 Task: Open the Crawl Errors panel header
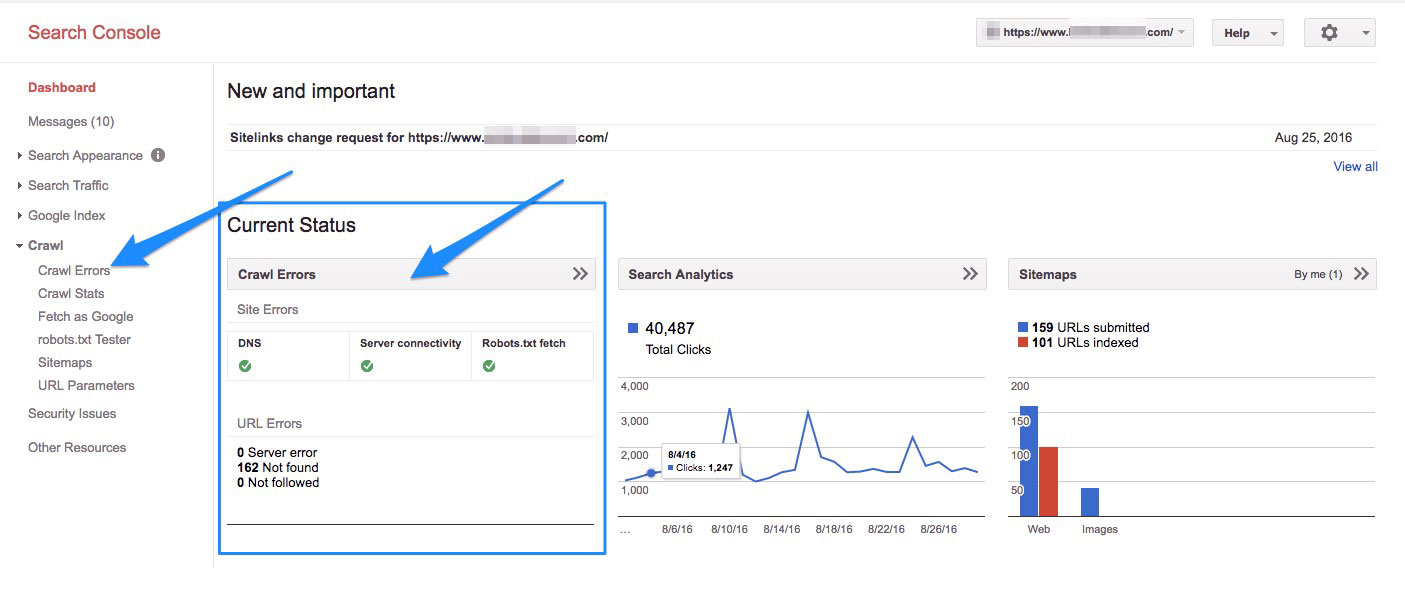411,274
